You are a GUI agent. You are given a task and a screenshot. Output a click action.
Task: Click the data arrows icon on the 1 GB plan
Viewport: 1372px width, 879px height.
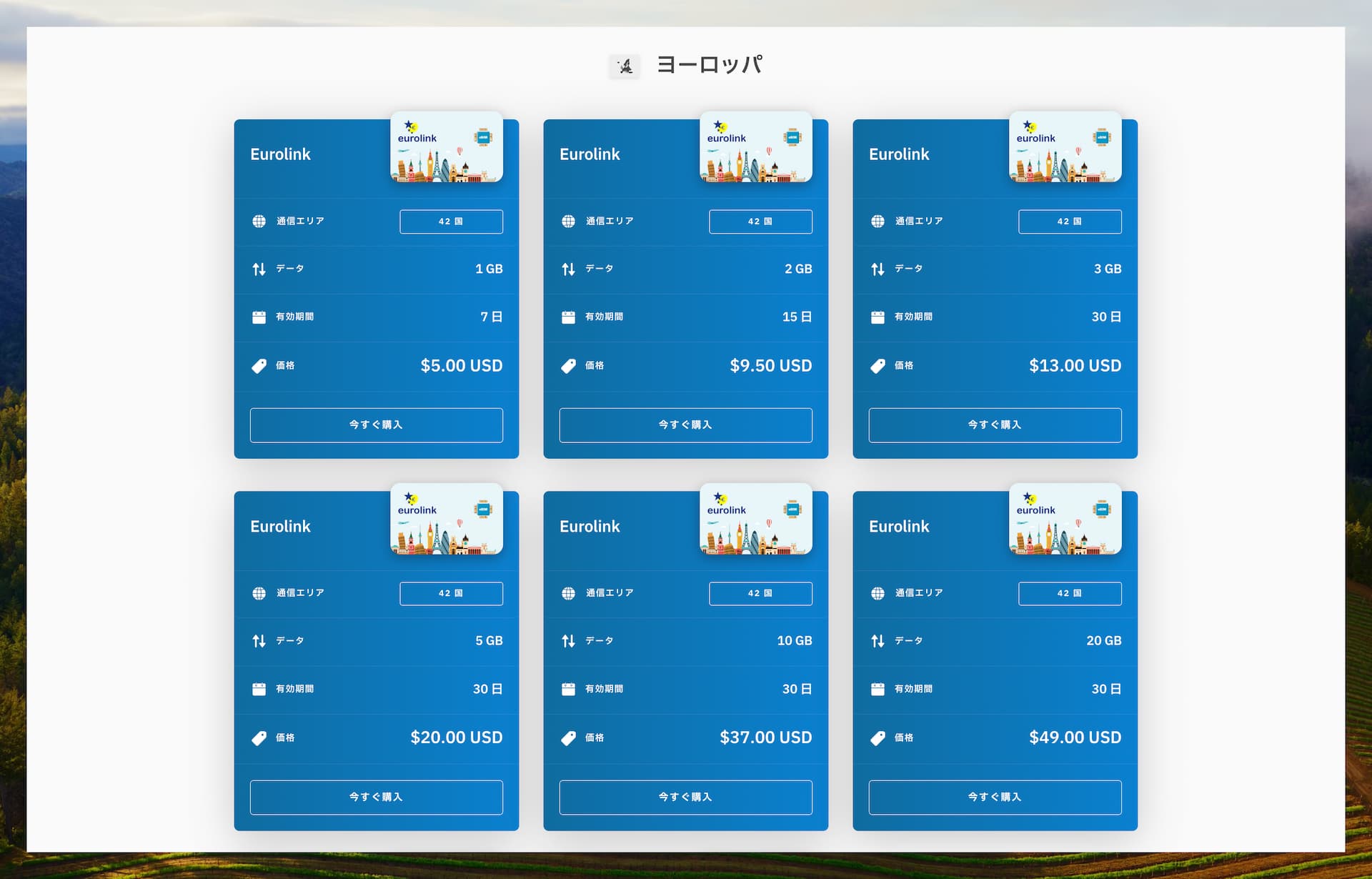click(x=259, y=269)
